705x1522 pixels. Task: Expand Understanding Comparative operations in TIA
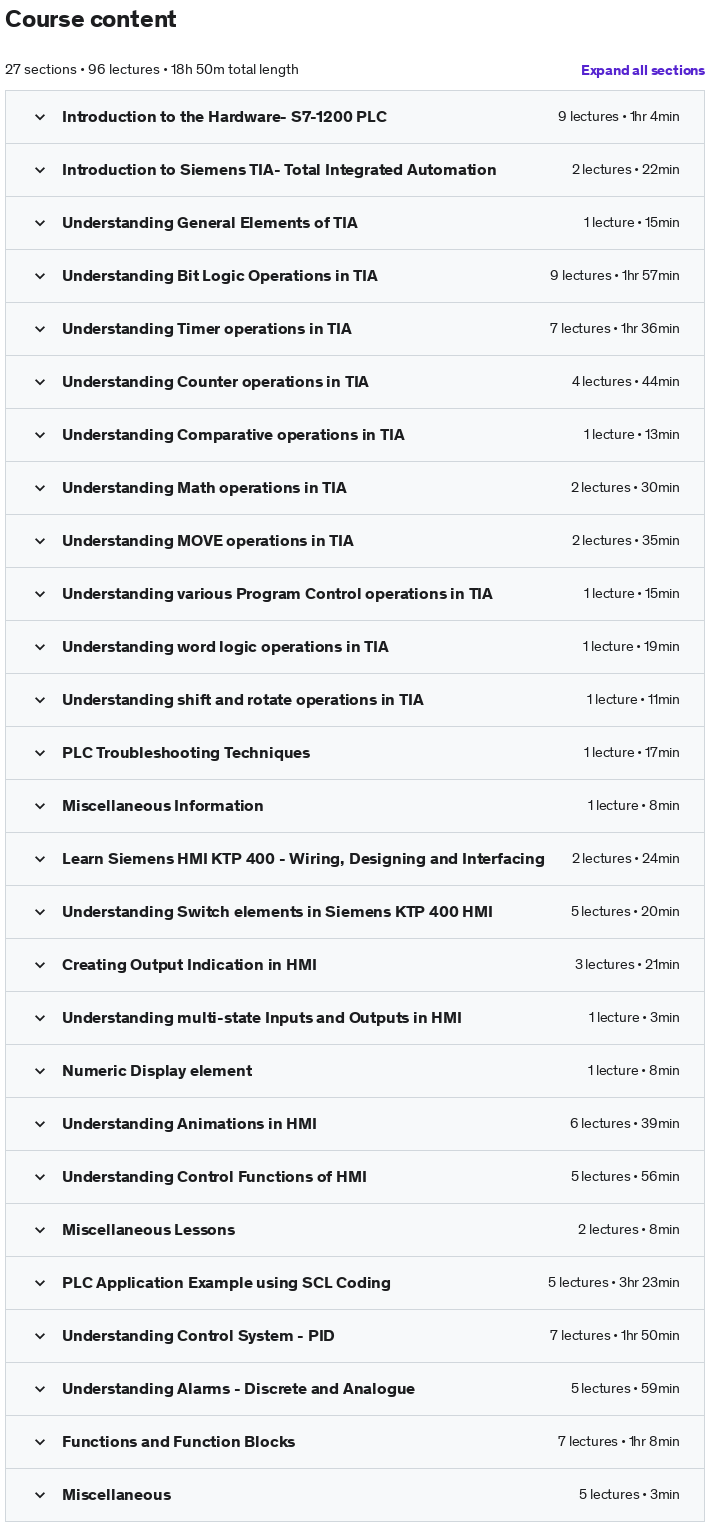tap(233, 435)
